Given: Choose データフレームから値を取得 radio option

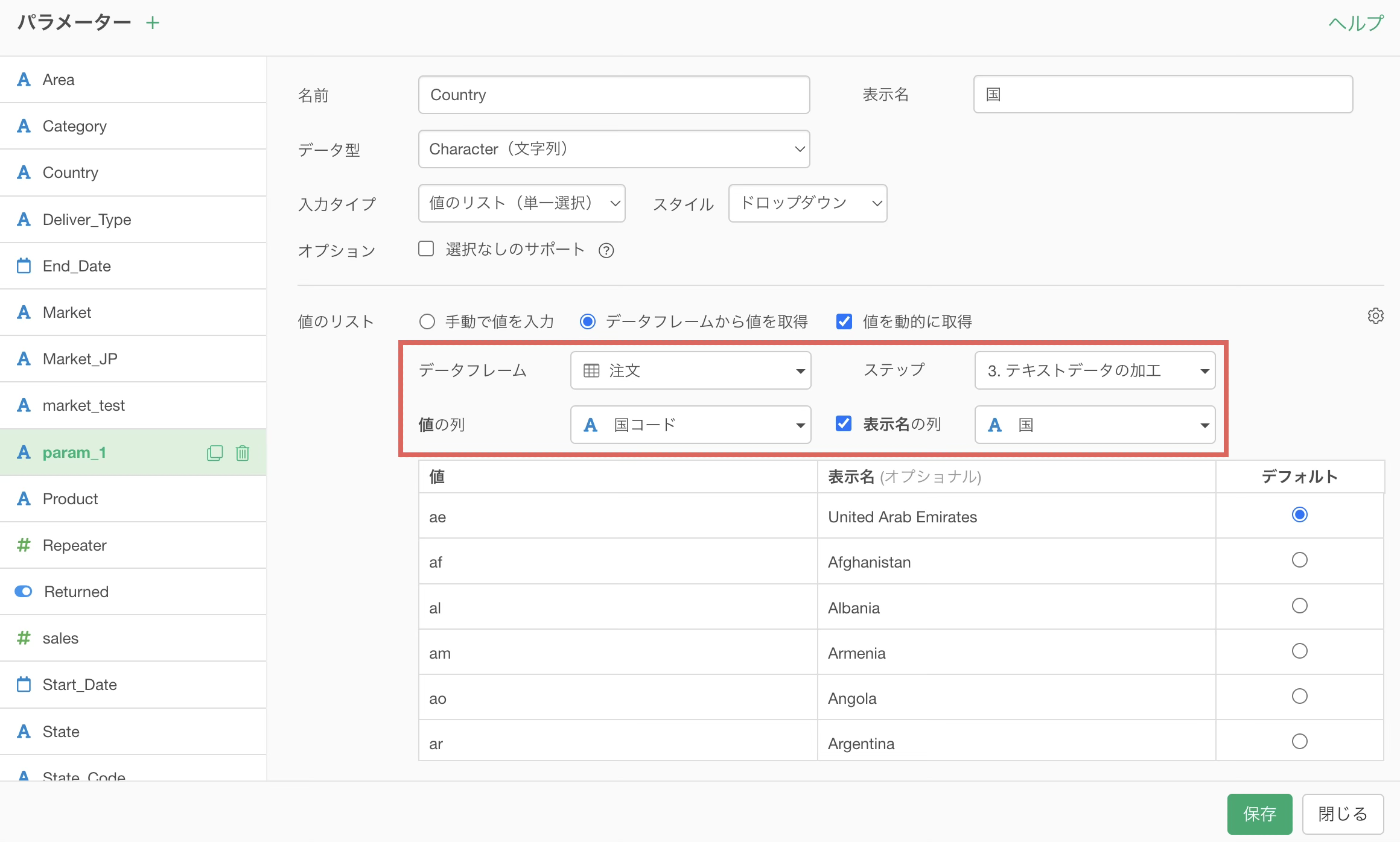Looking at the screenshot, I should tap(588, 321).
